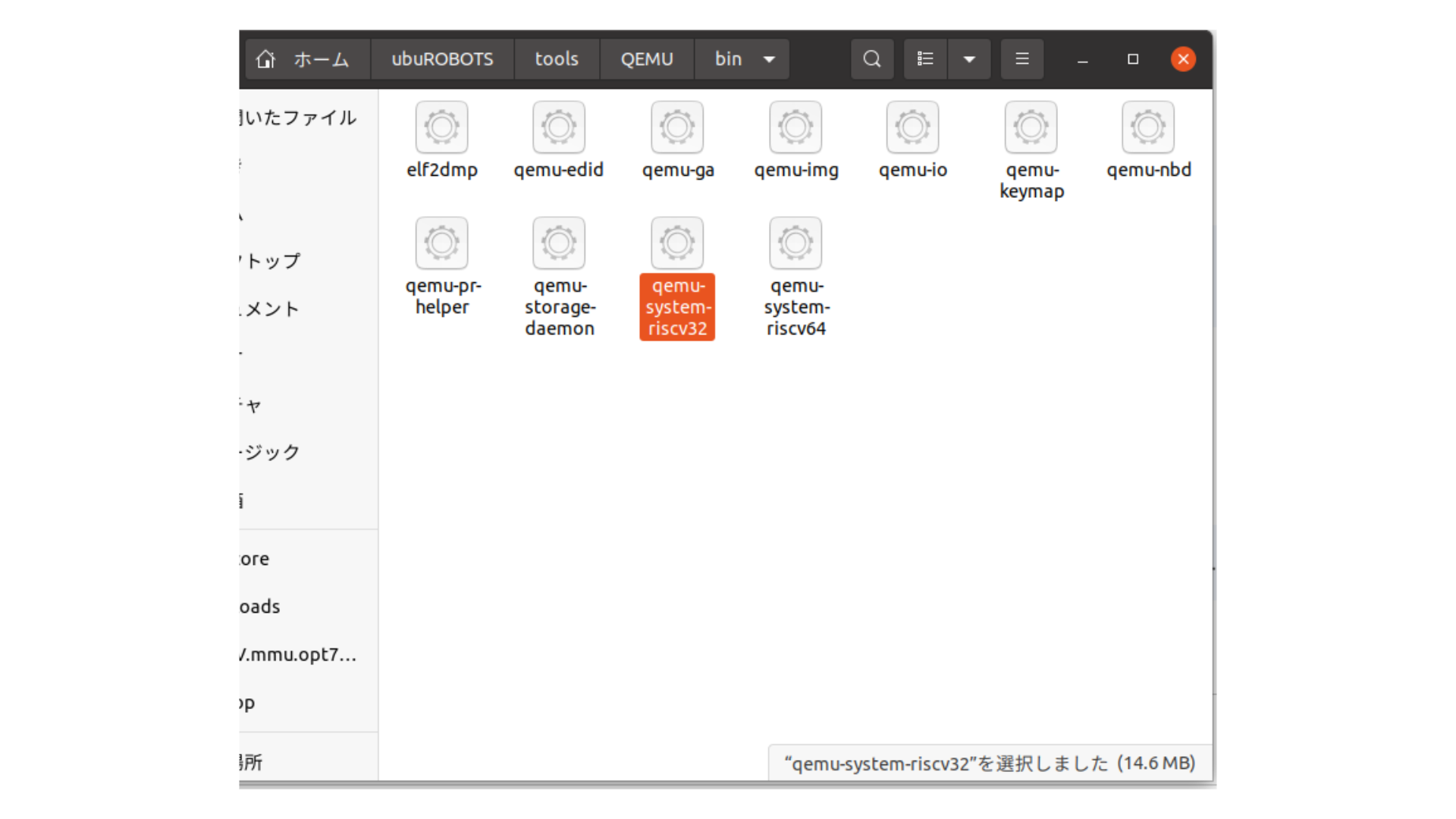Expand the bin folder path menu

[769, 58]
